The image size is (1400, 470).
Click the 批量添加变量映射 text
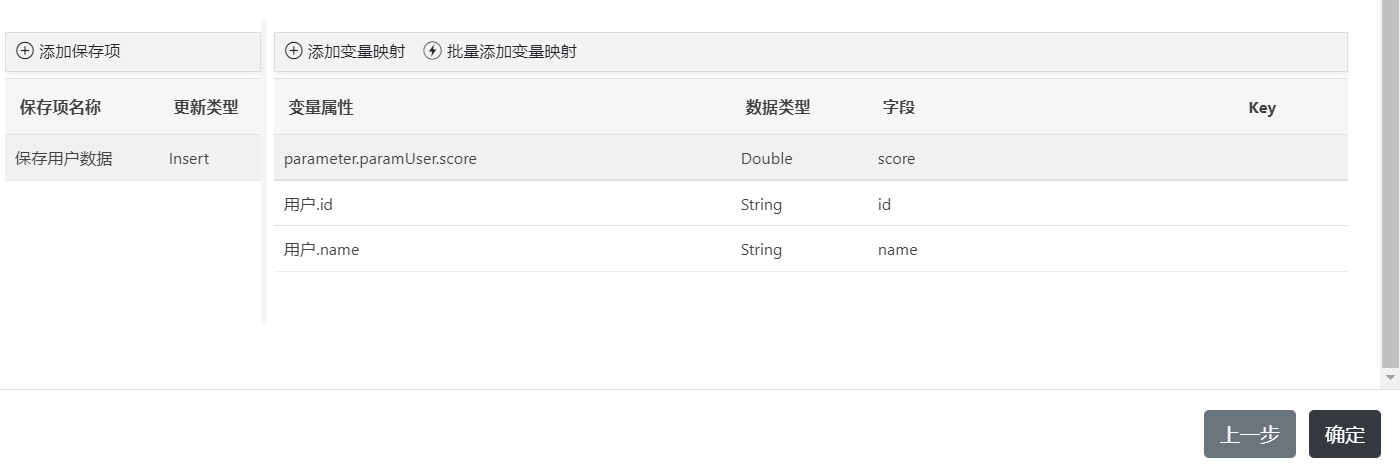tap(512, 51)
